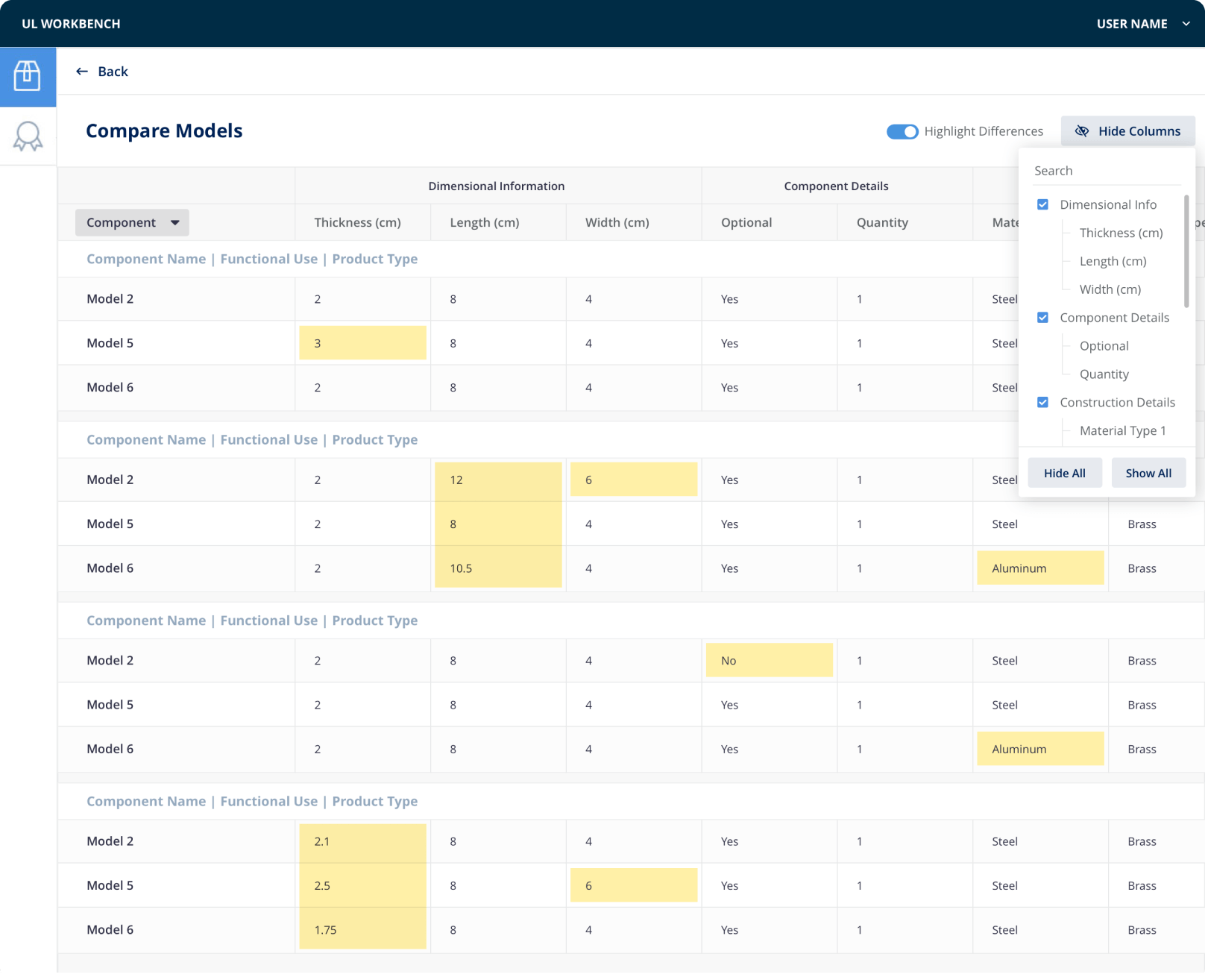Click the crossed-eye Hide Columns icon
1205x980 pixels.
(1081, 131)
